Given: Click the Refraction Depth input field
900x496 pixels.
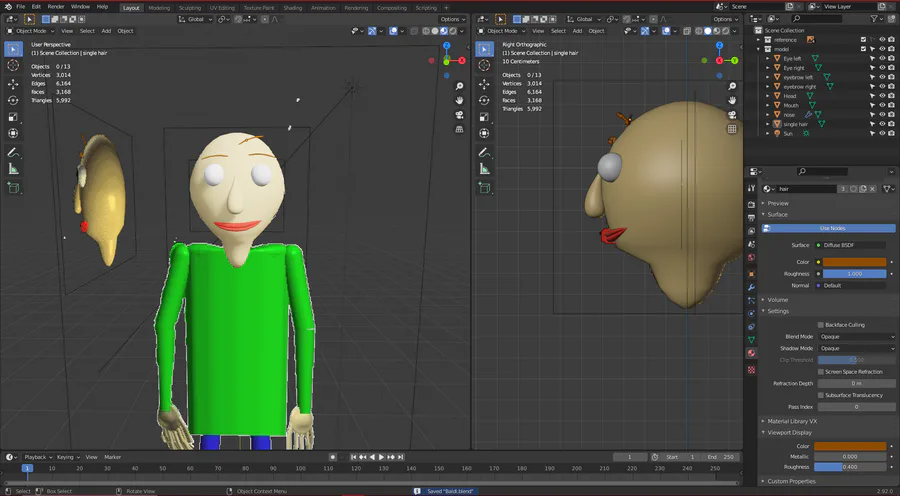Looking at the screenshot, I should pyautogui.click(x=856, y=383).
